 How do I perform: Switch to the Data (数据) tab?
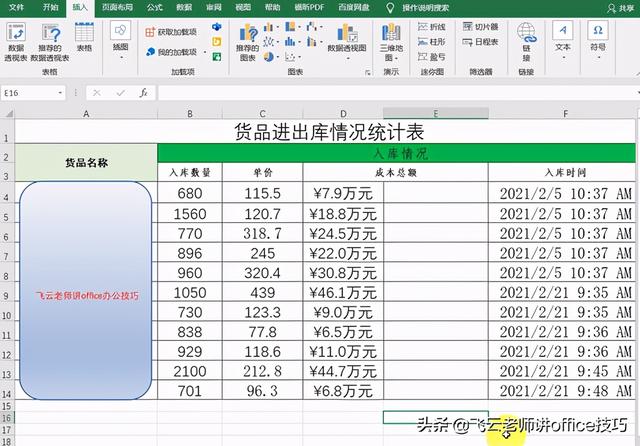[x=184, y=7]
